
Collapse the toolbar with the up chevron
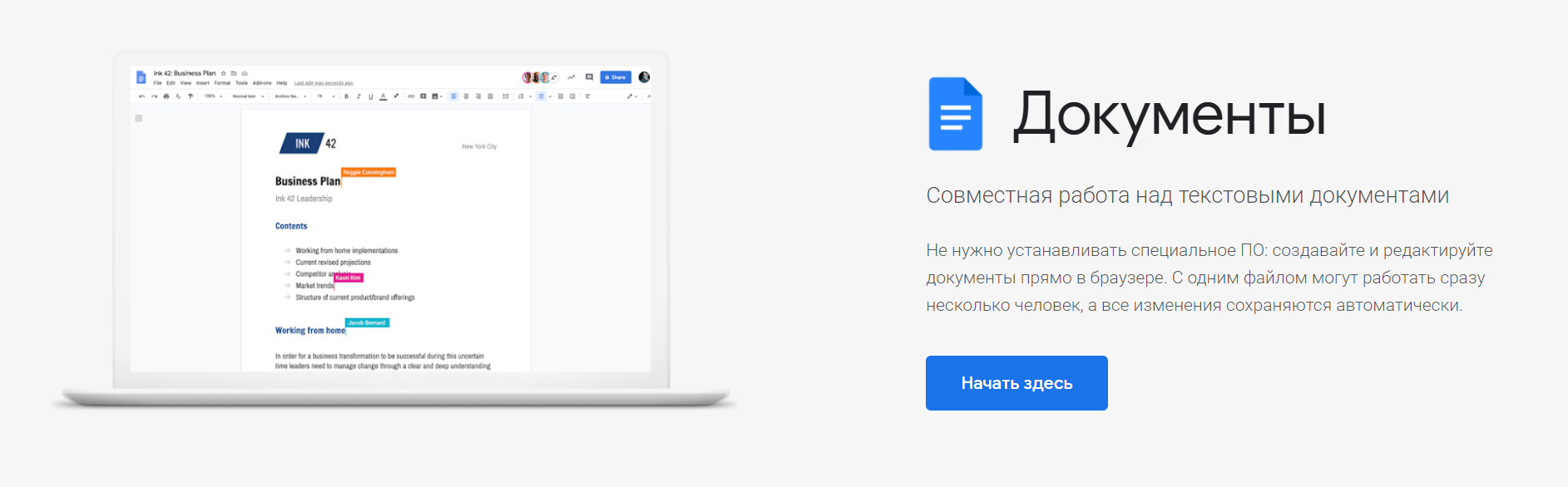click(x=649, y=96)
